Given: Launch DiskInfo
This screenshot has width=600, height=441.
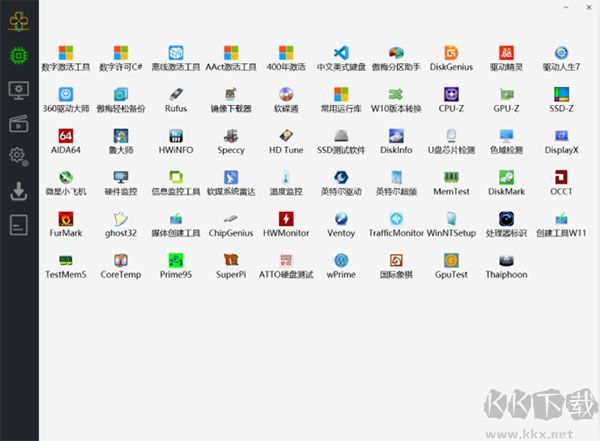Looking at the screenshot, I should (x=396, y=142).
